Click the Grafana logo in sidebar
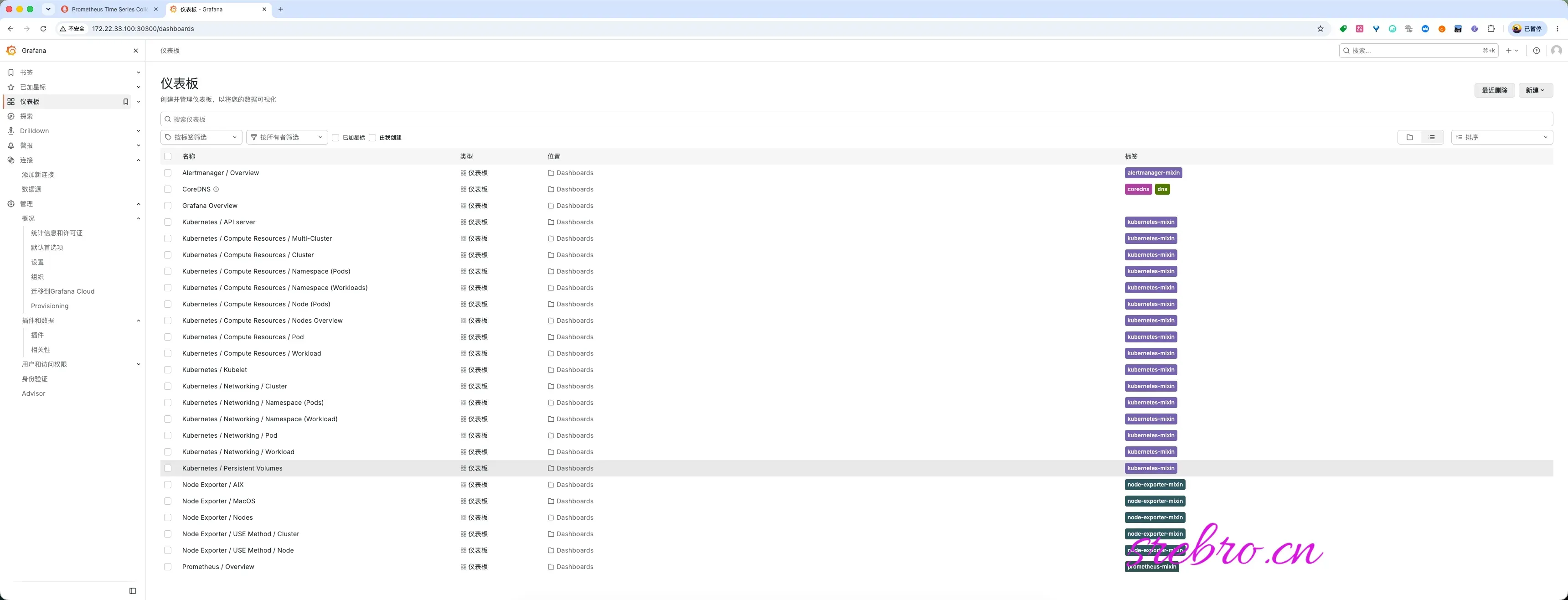The image size is (1568, 600). 11,51
